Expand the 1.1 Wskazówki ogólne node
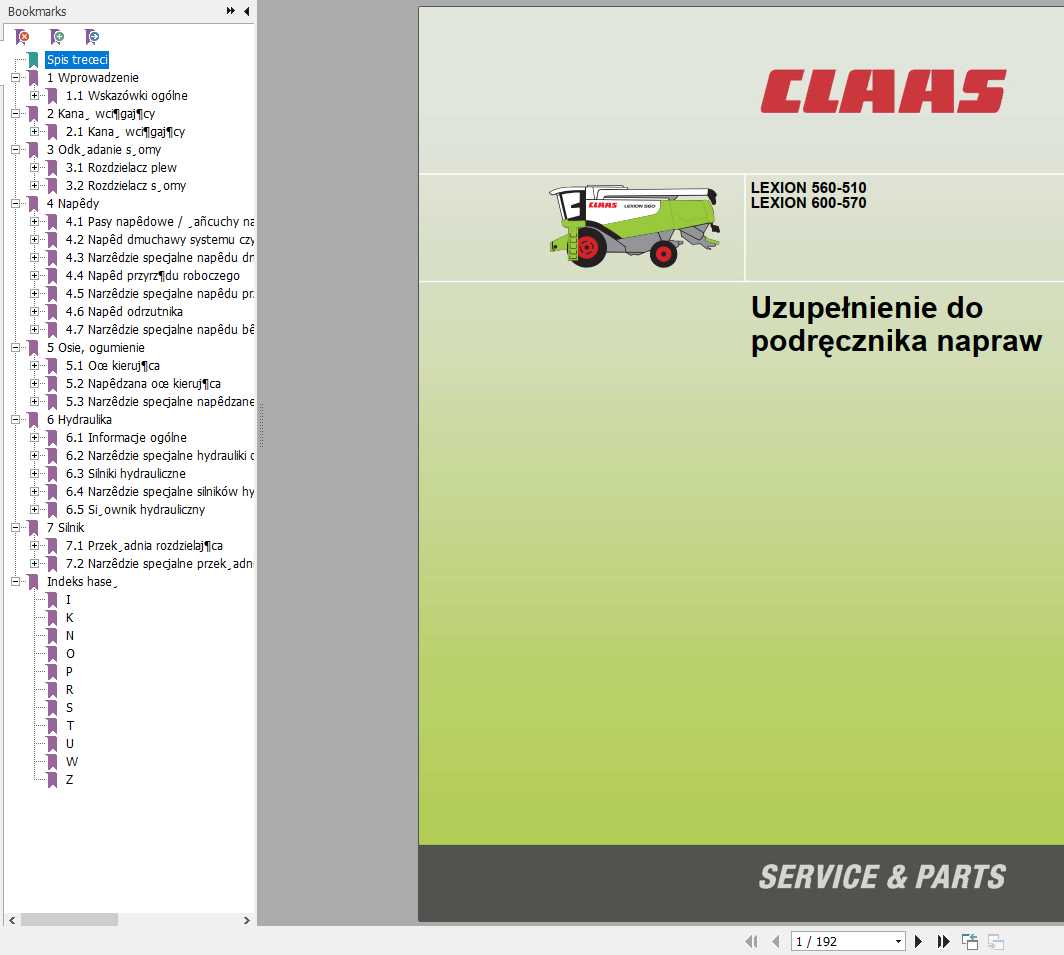 (35, 96)
